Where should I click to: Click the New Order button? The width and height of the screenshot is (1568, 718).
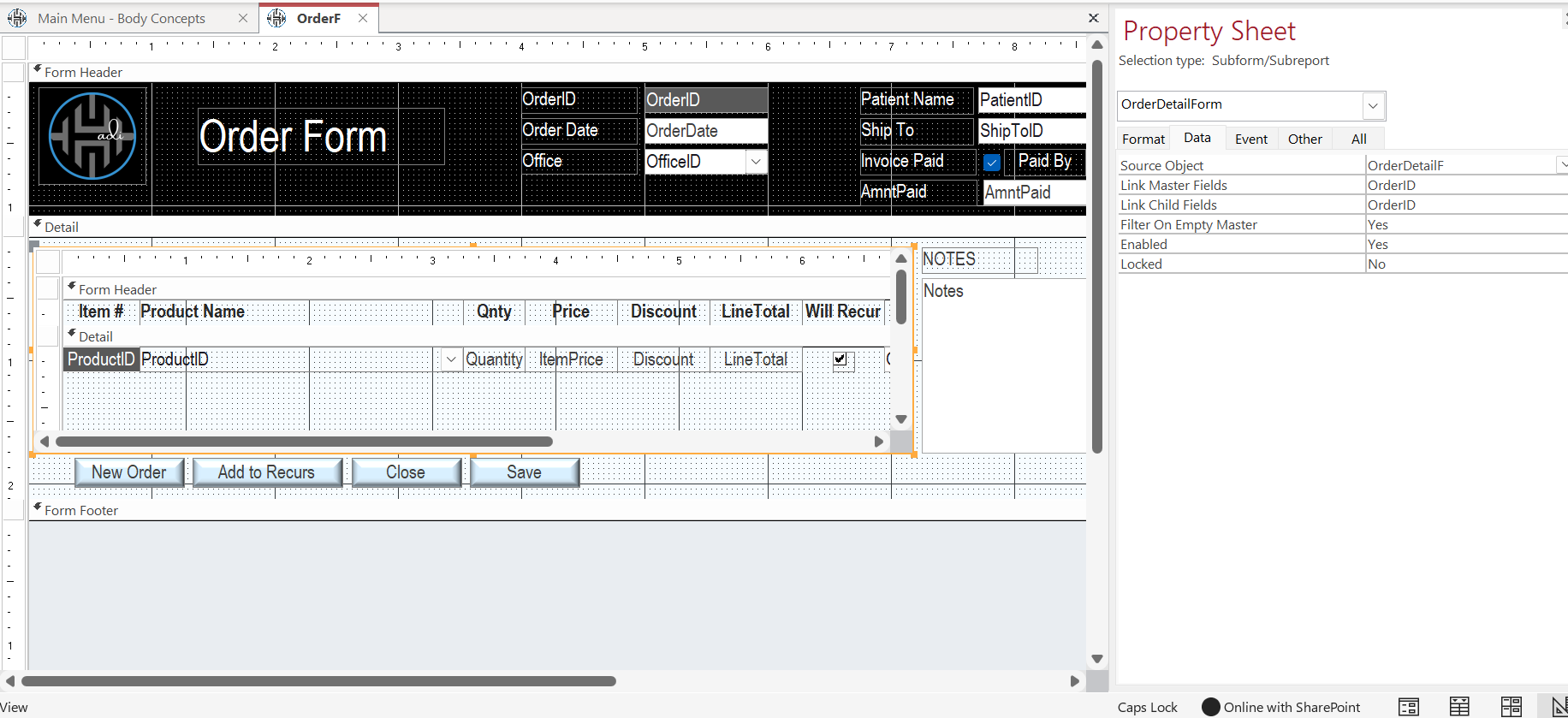pos(129,472)
